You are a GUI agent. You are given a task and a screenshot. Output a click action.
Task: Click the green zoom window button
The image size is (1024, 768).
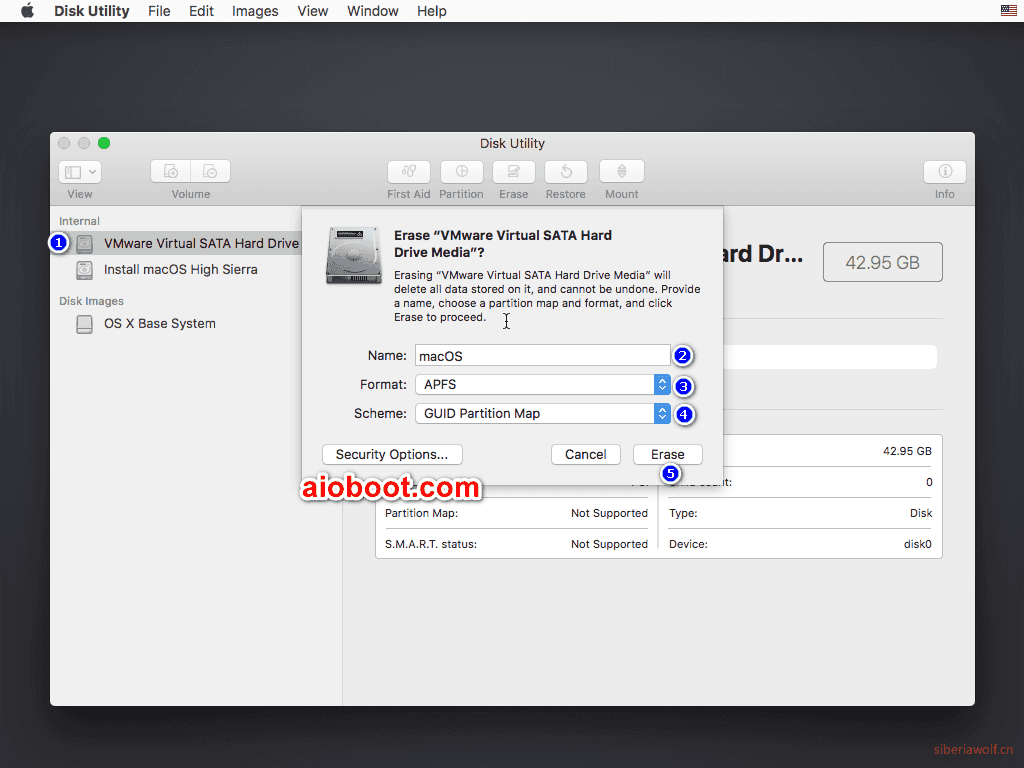(x=104, y=143)
